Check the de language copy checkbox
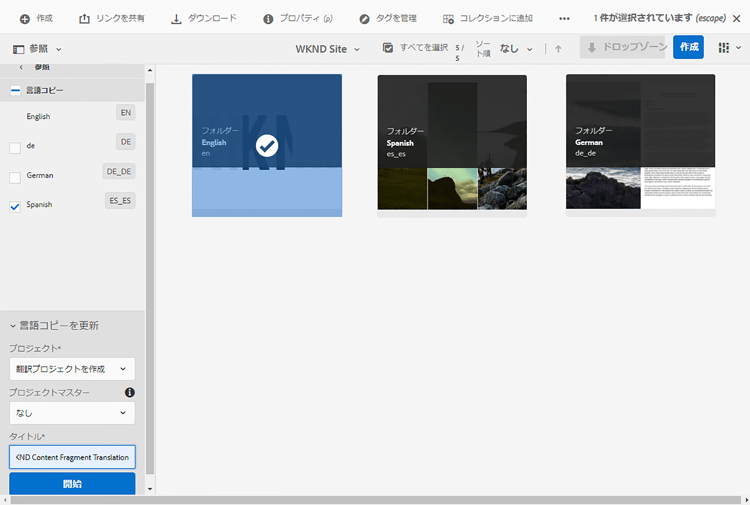 coord(15,148)
